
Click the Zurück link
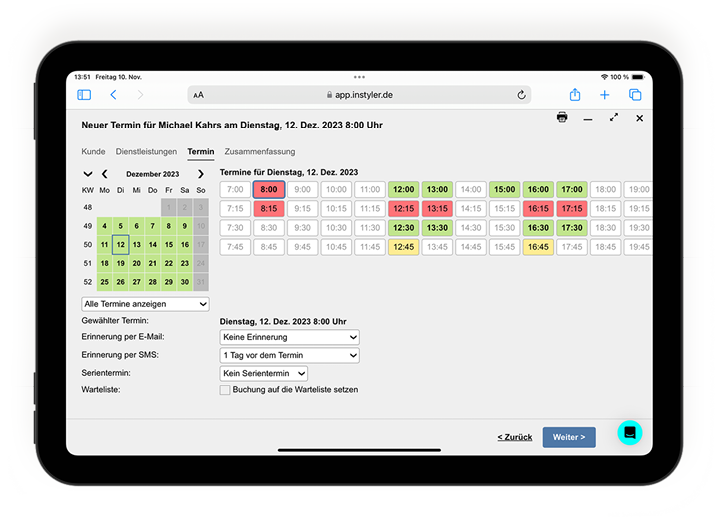pos(514,438)
